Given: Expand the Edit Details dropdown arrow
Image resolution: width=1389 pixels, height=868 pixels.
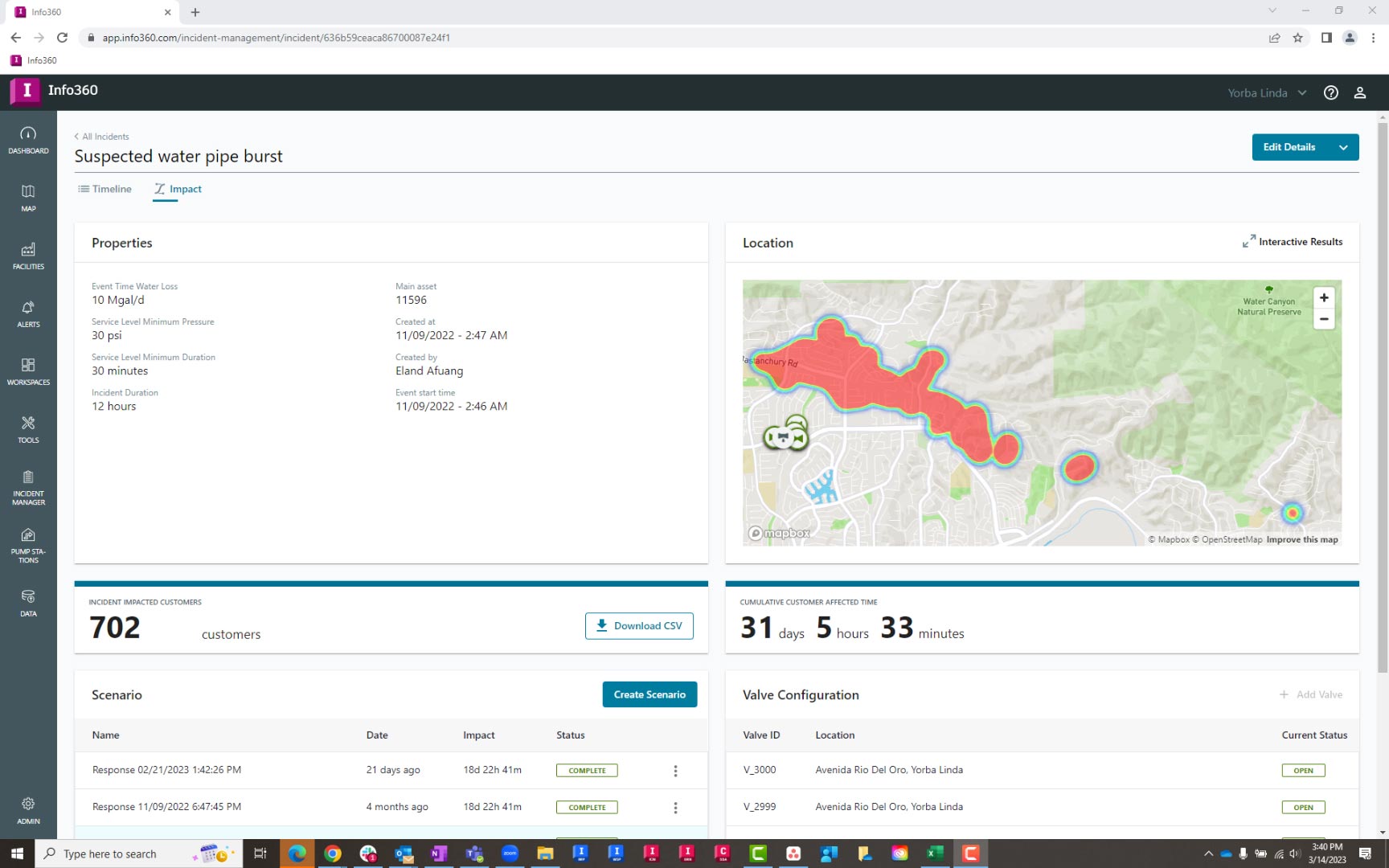Looking at the screenshot, I should coord(1343,147).
